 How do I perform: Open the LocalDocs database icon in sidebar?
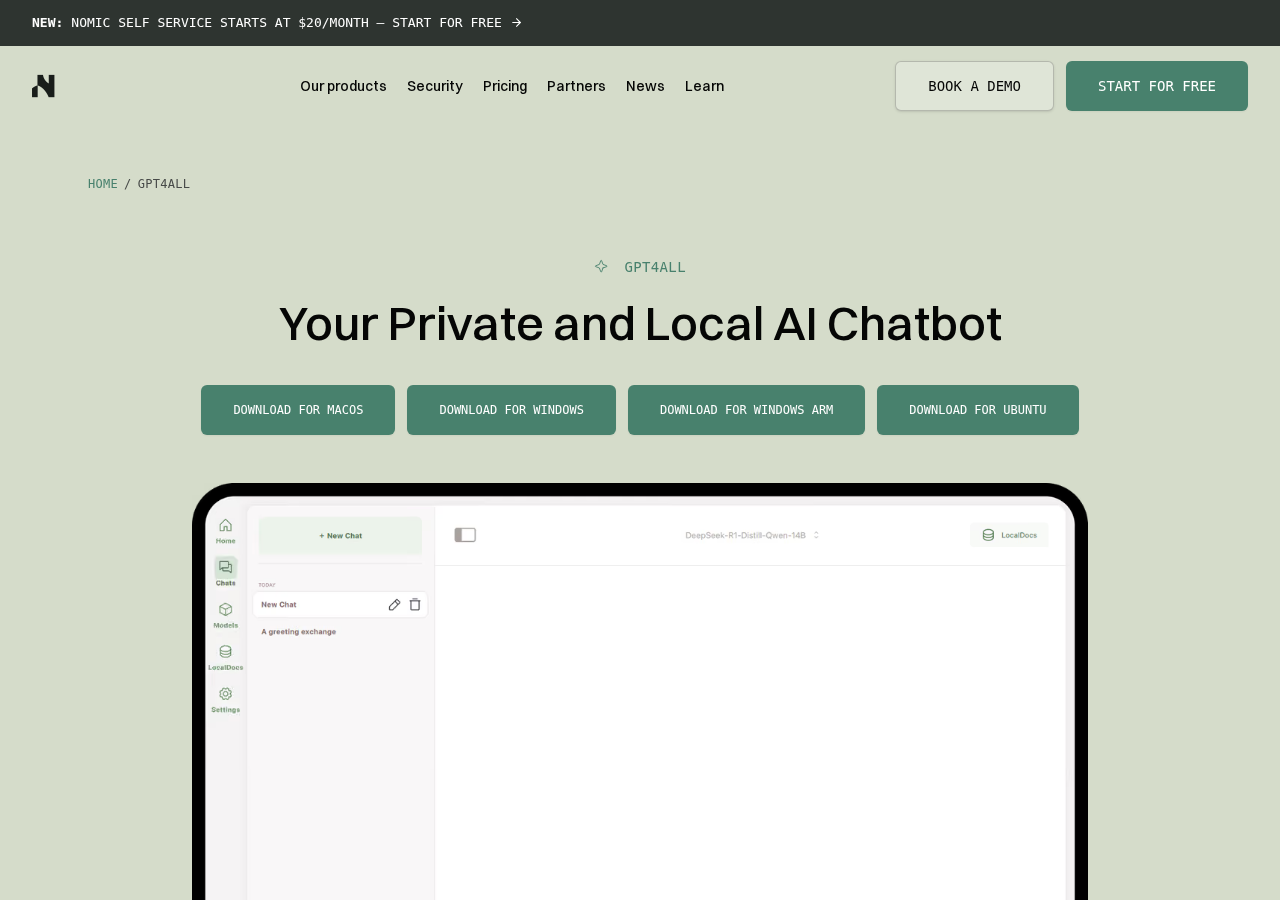pos(225,651)
